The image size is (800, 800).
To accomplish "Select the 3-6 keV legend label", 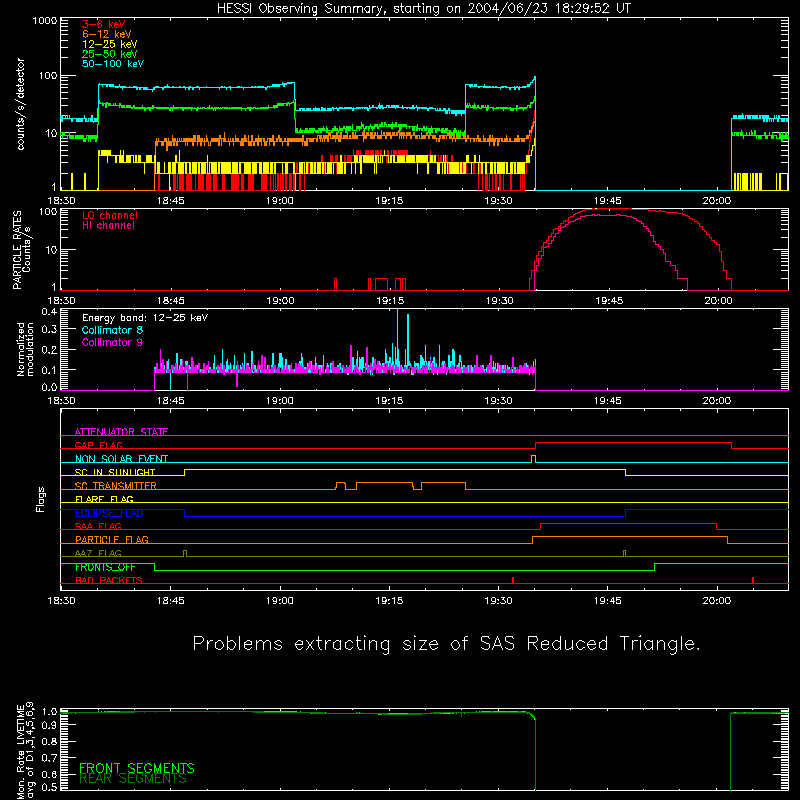I will (104, 24).
